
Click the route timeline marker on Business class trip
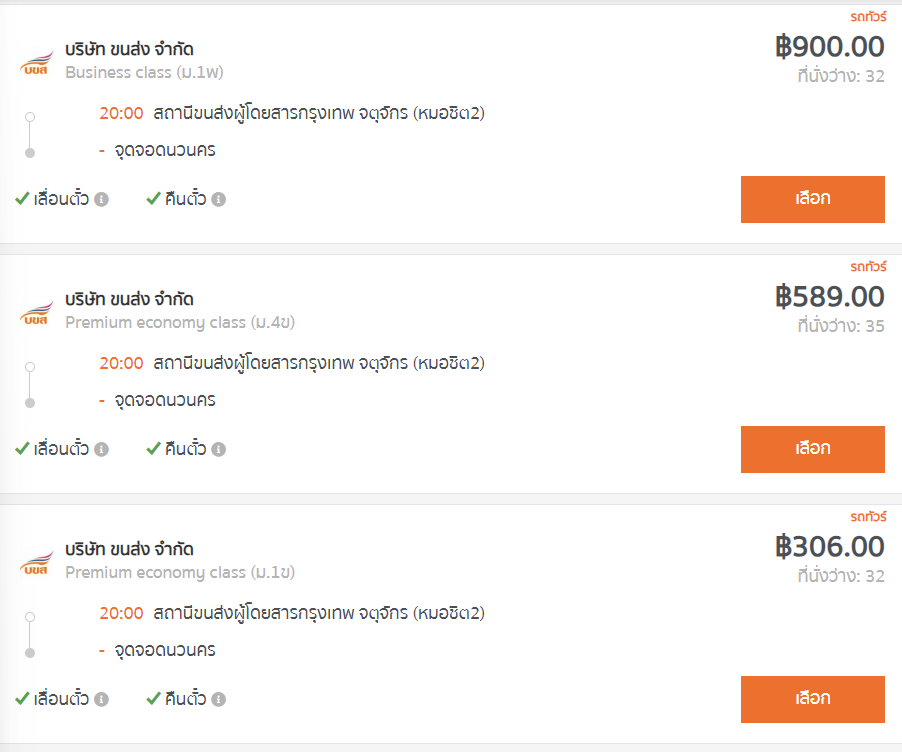(x=30, y=134)
